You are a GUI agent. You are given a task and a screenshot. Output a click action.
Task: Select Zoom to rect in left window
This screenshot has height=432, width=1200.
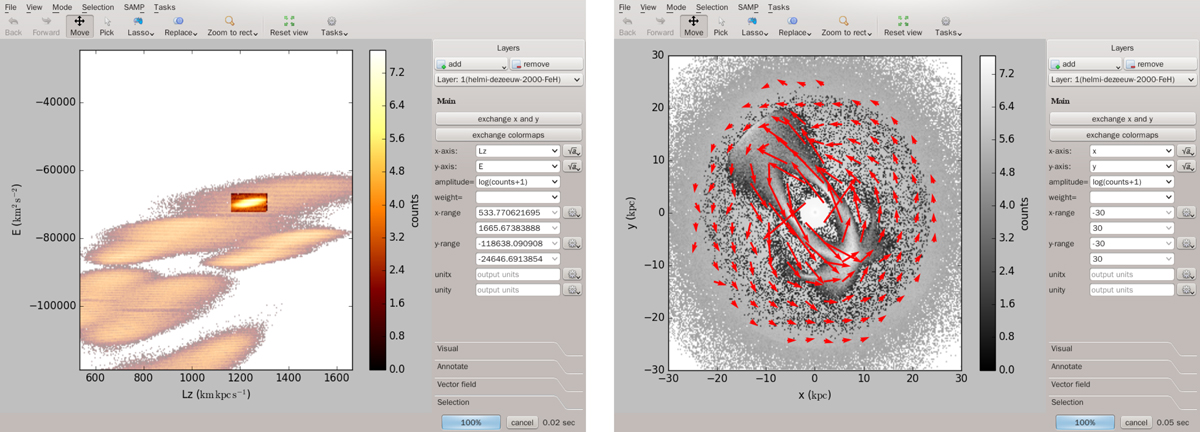232,25
